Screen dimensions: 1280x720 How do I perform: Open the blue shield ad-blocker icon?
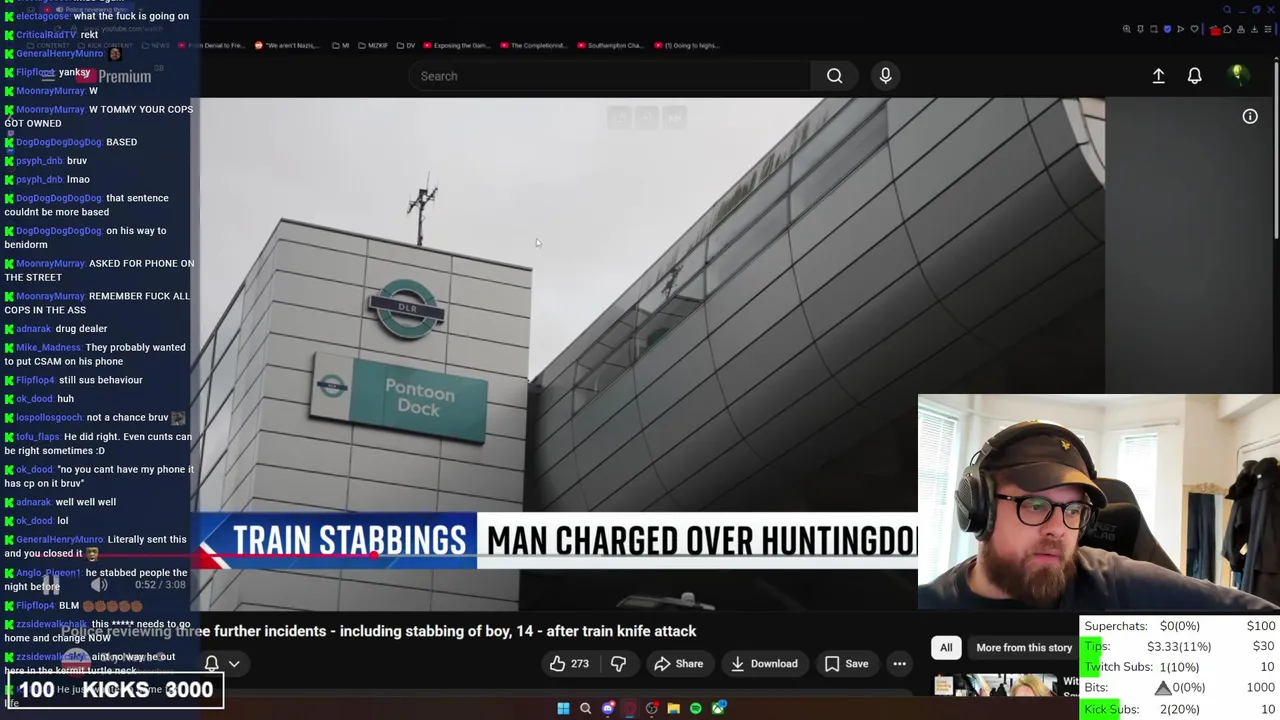coord(1167,29)
